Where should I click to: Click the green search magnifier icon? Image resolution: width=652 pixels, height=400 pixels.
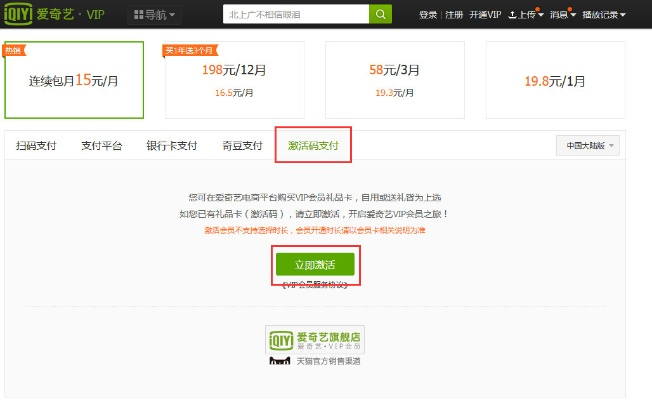pos(381,14)
